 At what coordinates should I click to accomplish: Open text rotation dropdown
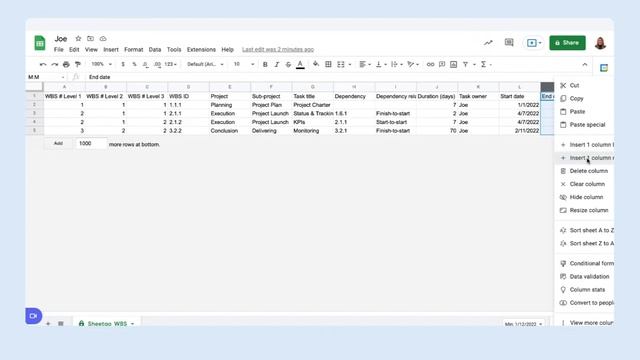[x=413, y=64]
